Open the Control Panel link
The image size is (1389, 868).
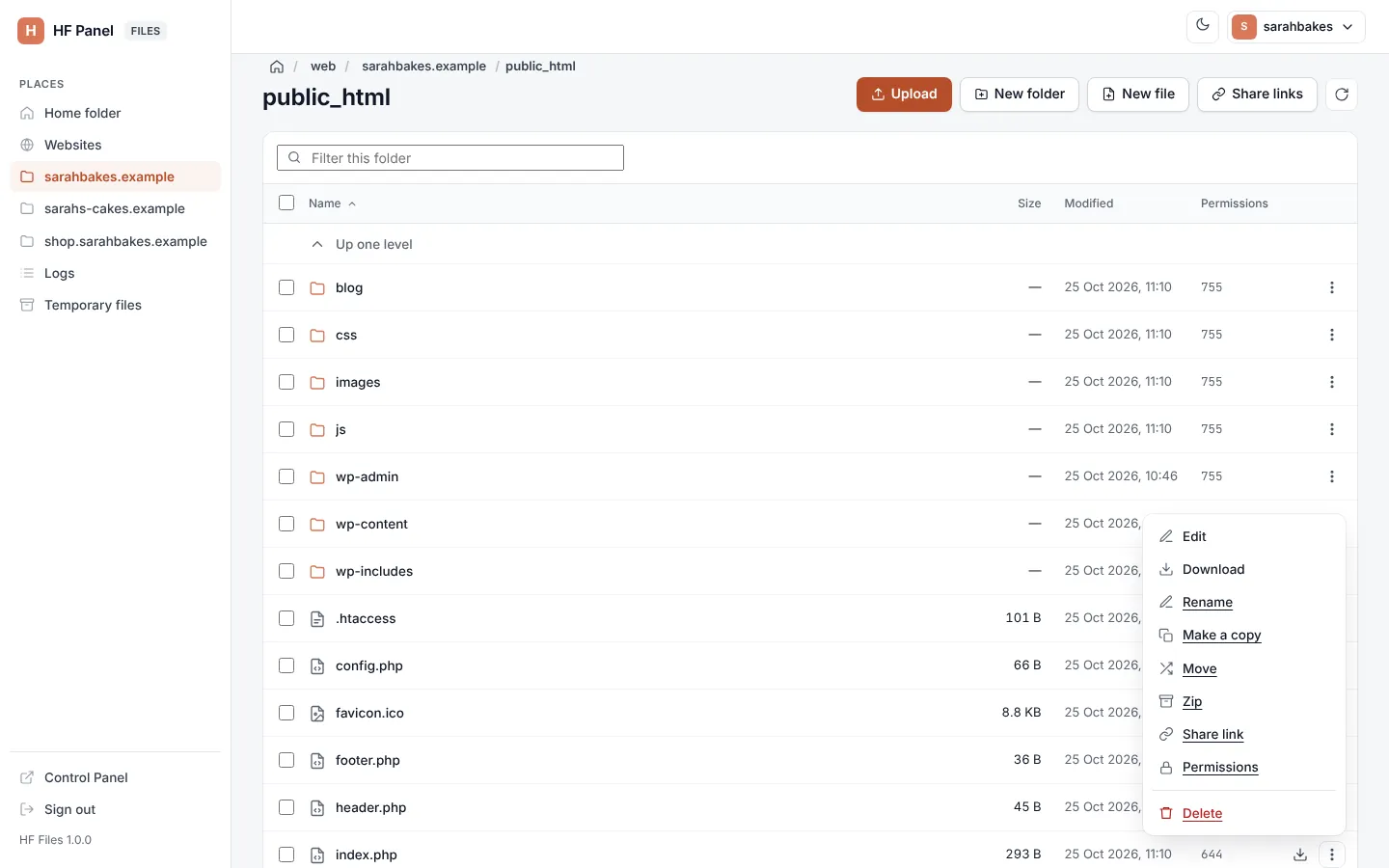pos(115,777)
